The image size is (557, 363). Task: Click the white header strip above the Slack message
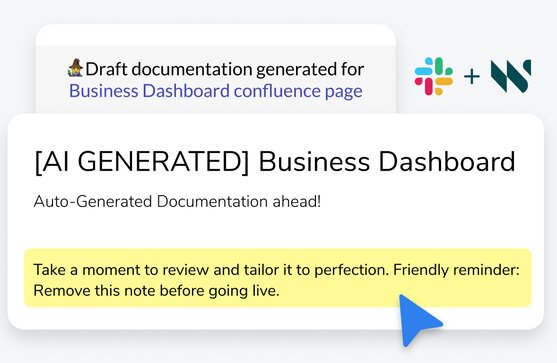pyautogui.click(x=216, y=35)
